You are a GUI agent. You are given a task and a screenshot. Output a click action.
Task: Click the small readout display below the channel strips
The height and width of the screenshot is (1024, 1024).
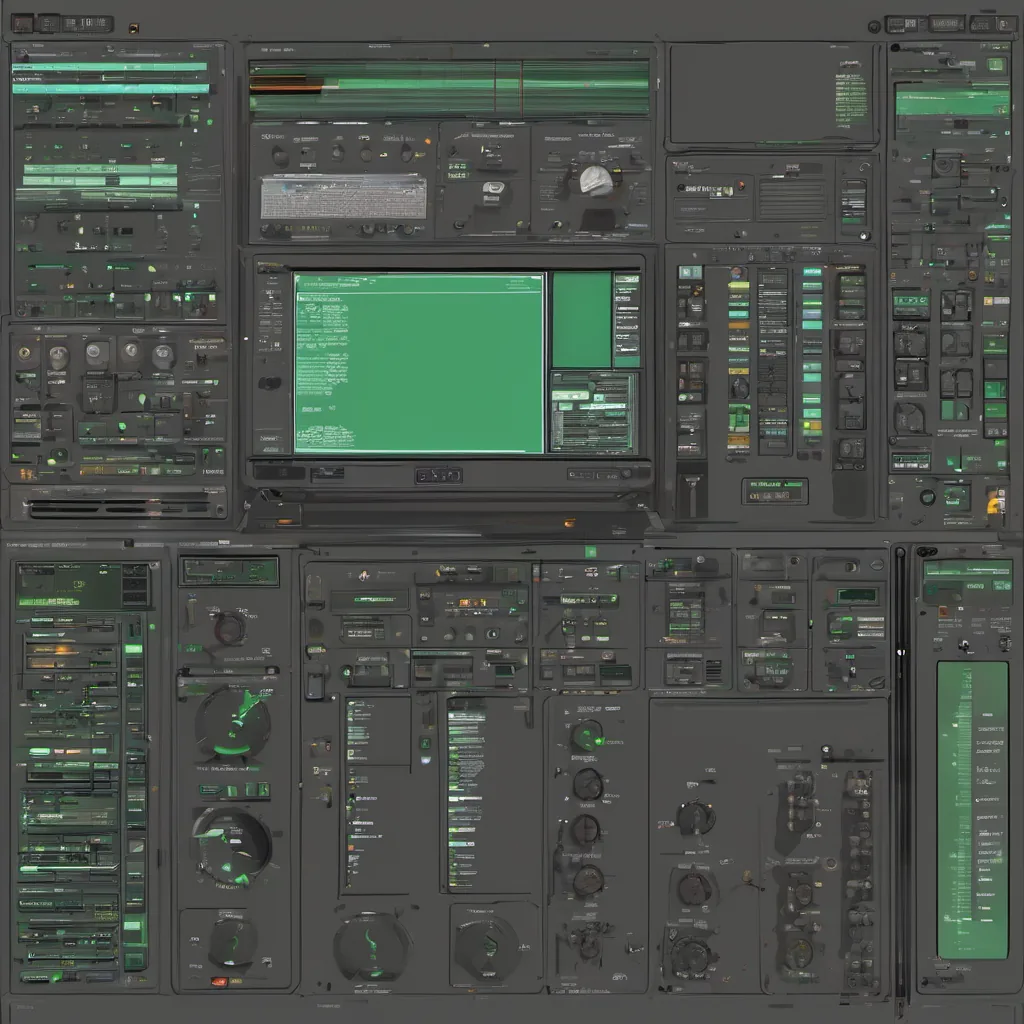[x=774, y=490]
